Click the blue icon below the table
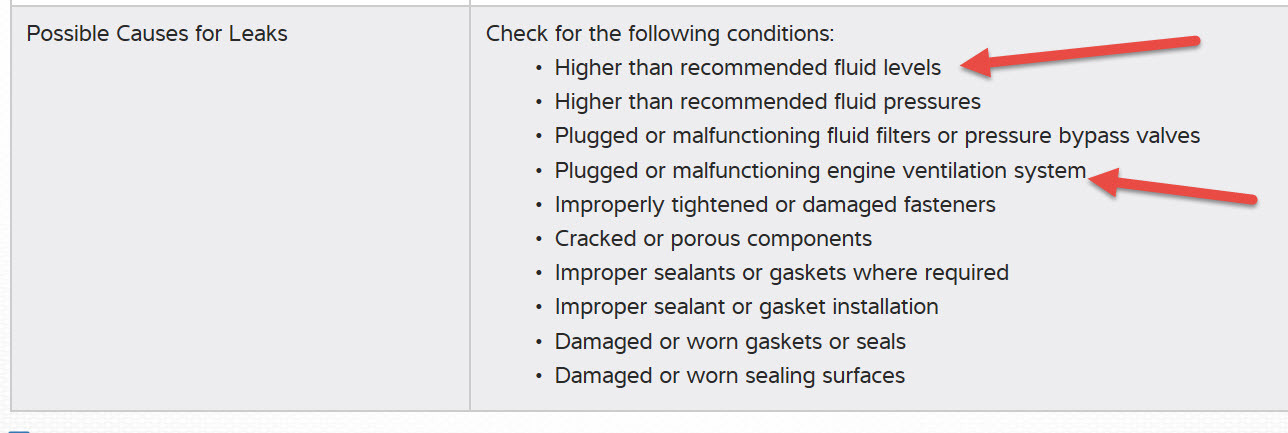This screenshot has width=1288, height=433. pyautogui.click(x=20, y=430)
